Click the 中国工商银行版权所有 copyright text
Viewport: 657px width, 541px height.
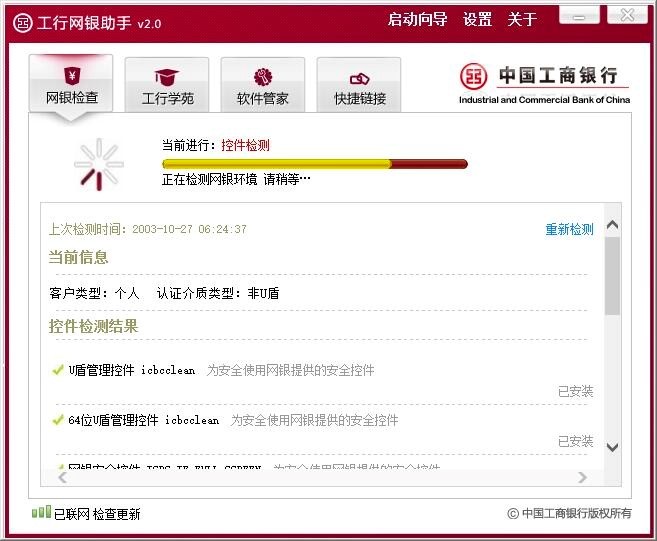coord(569,513)
